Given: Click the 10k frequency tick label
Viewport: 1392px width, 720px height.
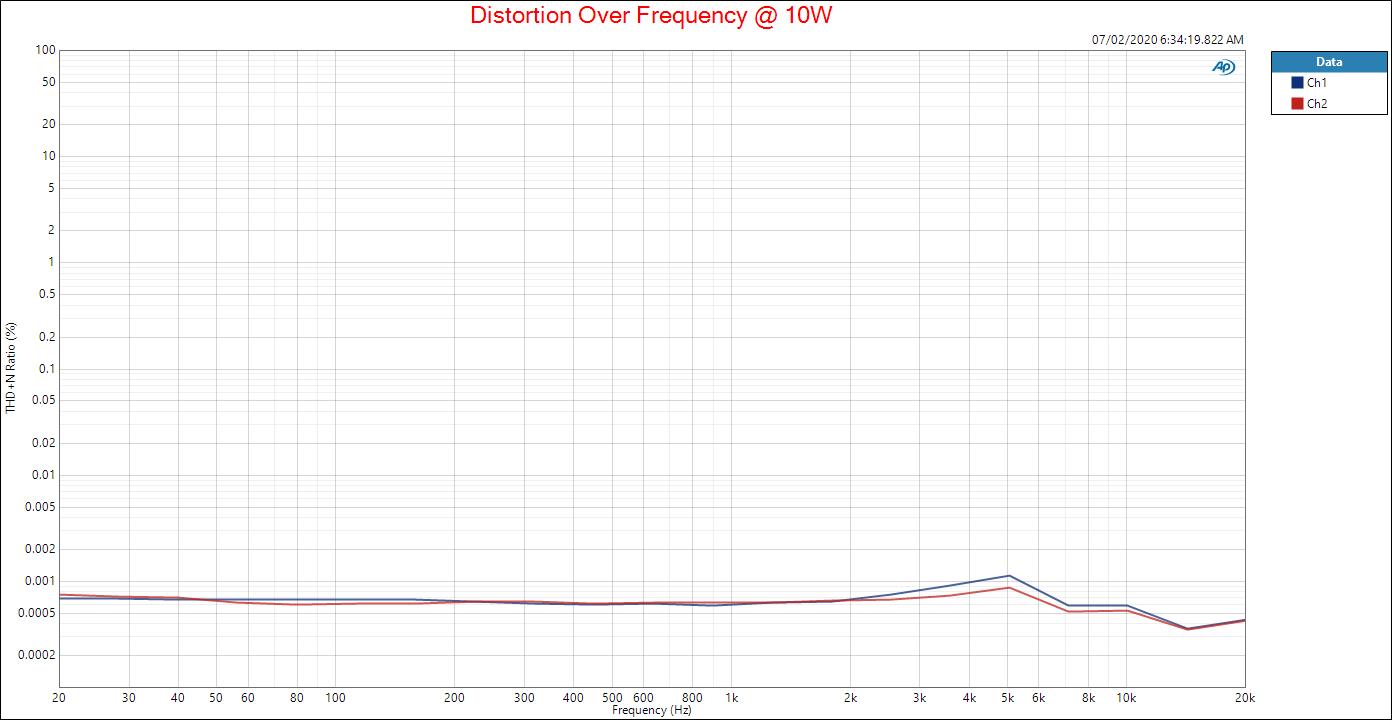Looking at the screenshot, I should 1126,698.
